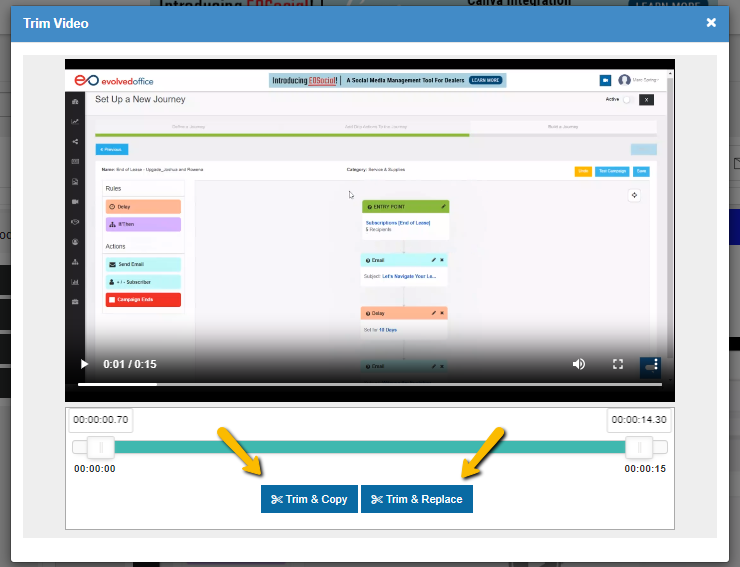Click the middle Add Actions journey step tab
Screen dimensions: 740x567
pos(376,127)
